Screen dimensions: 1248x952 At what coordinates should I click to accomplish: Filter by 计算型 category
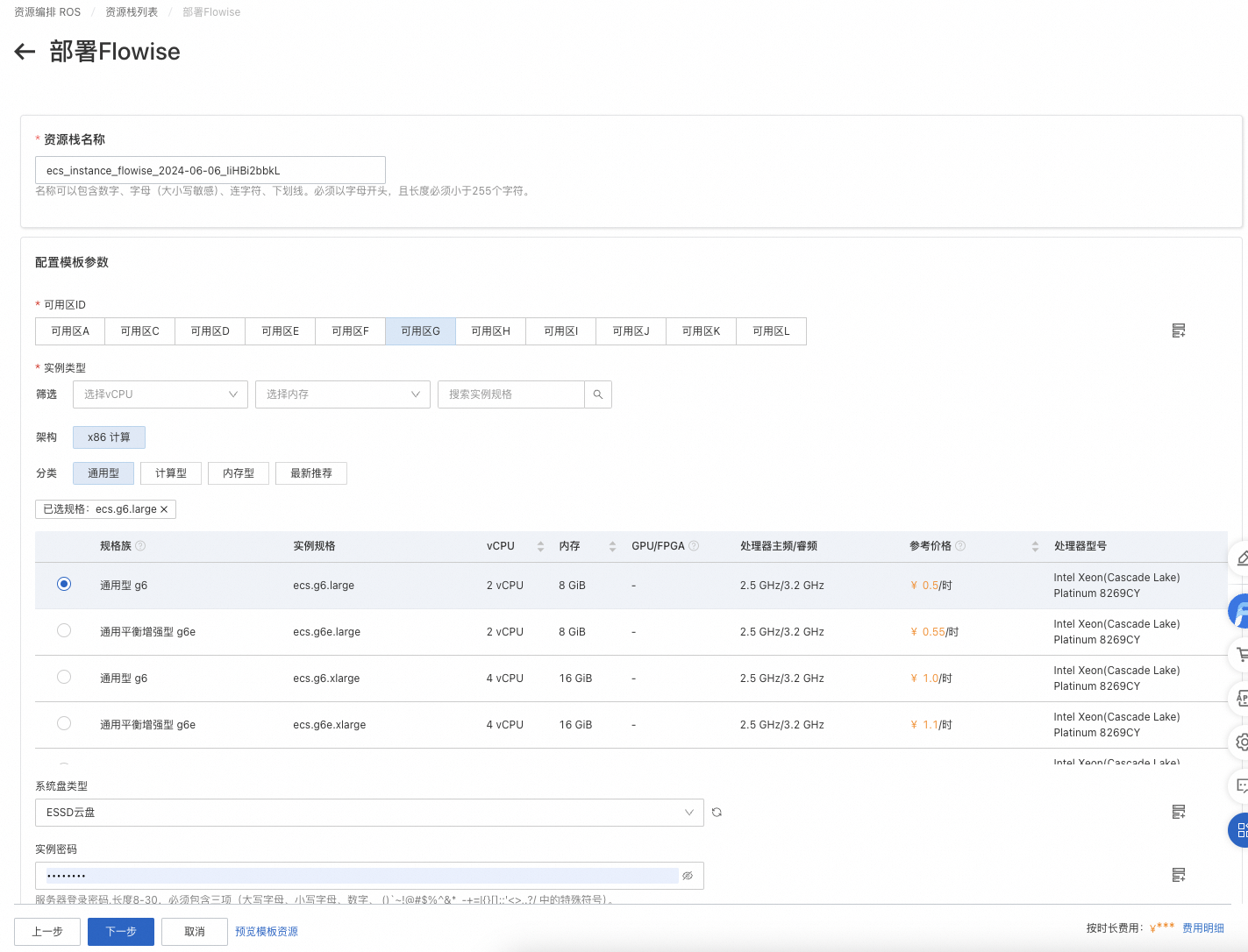171,473
